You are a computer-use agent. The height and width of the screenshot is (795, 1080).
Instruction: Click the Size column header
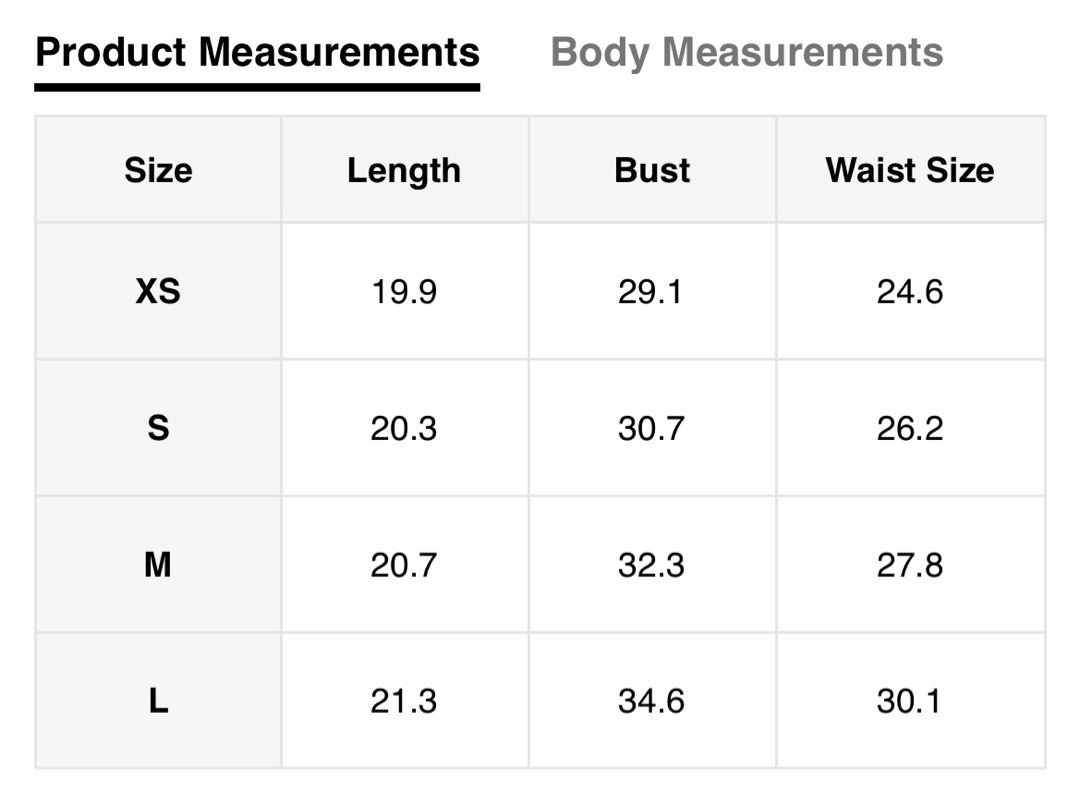click(x=158, y=170)
